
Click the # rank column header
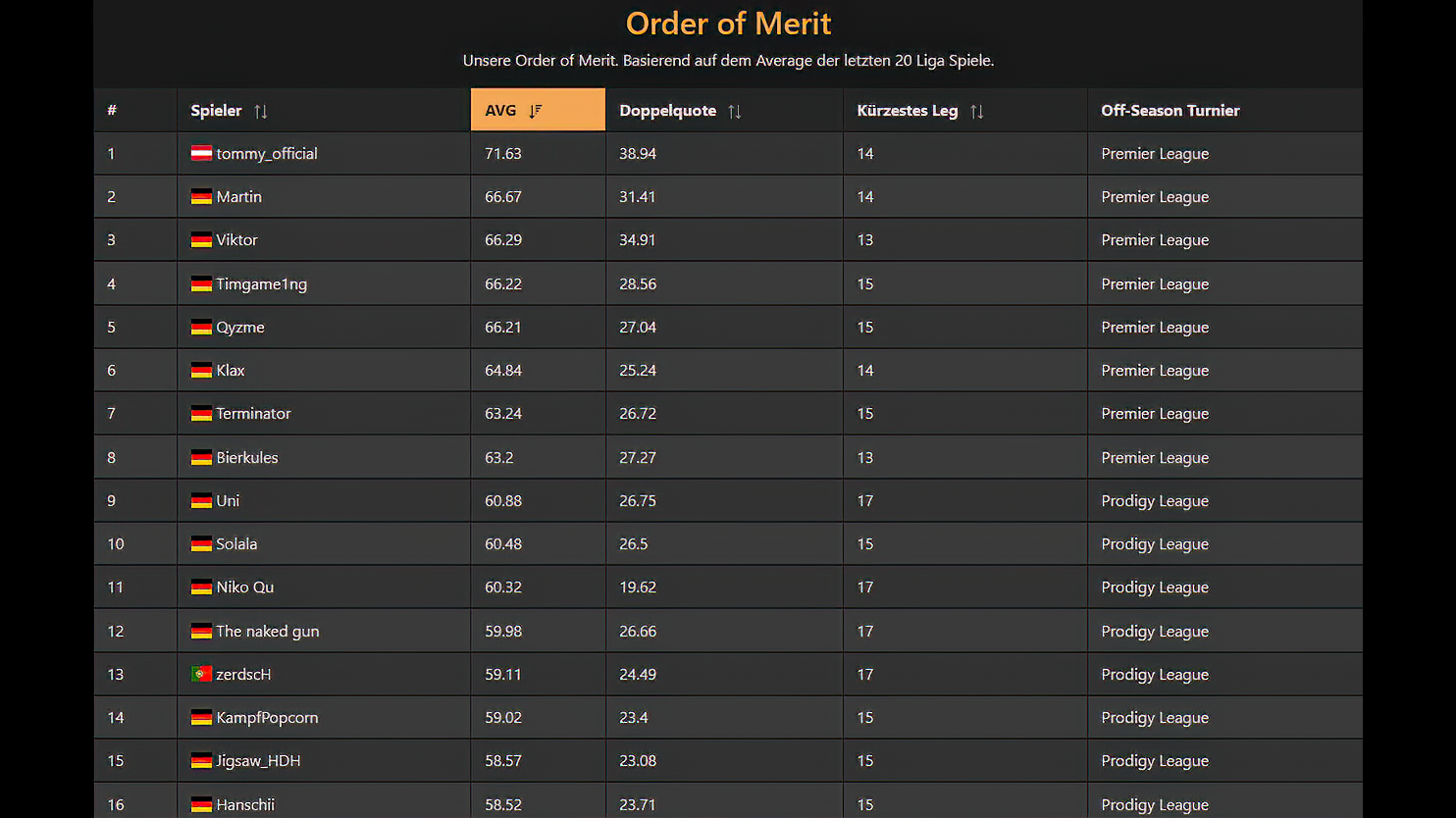(112, 111)
